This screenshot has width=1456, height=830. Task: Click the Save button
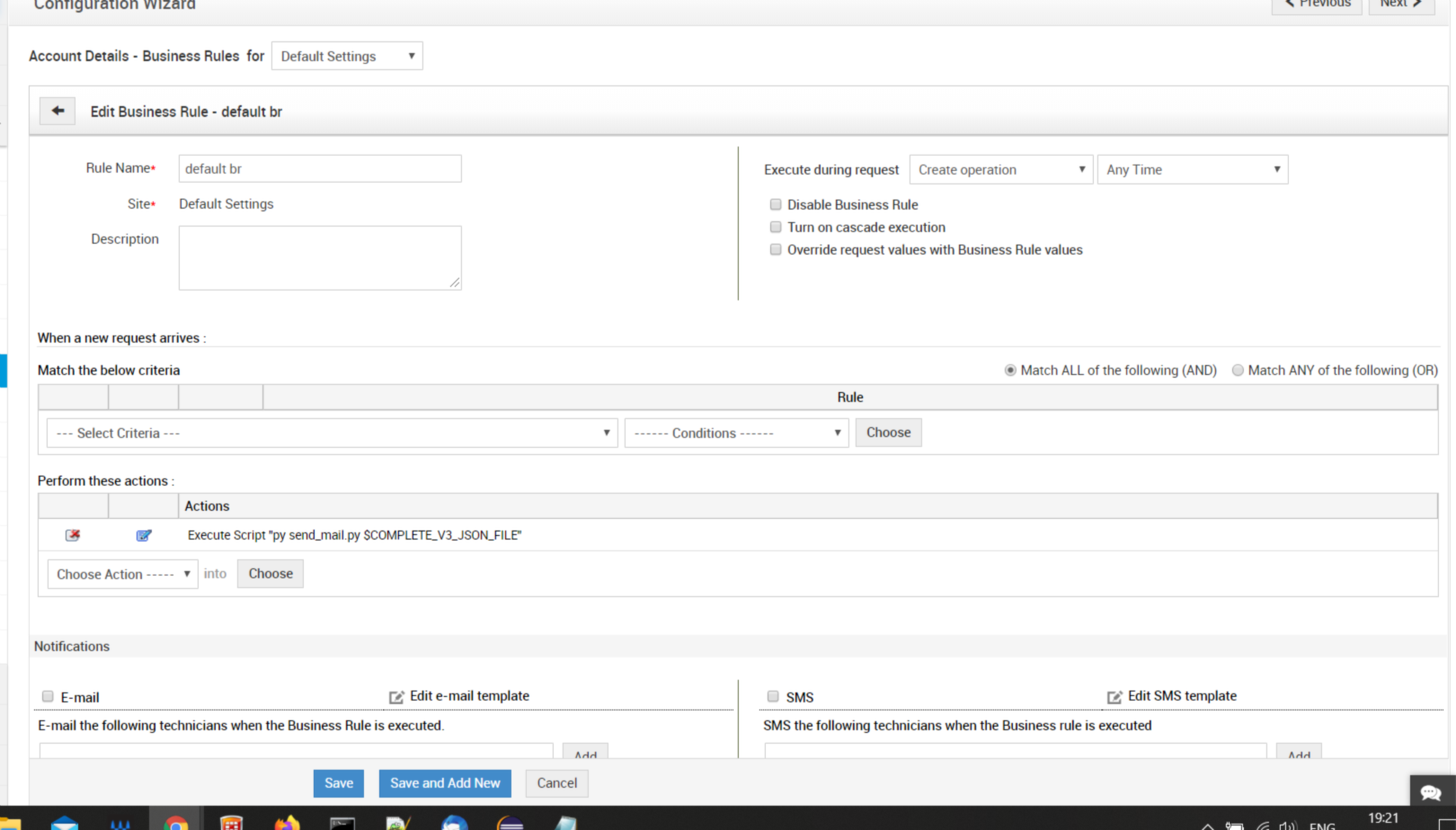[x=338, y=783]
